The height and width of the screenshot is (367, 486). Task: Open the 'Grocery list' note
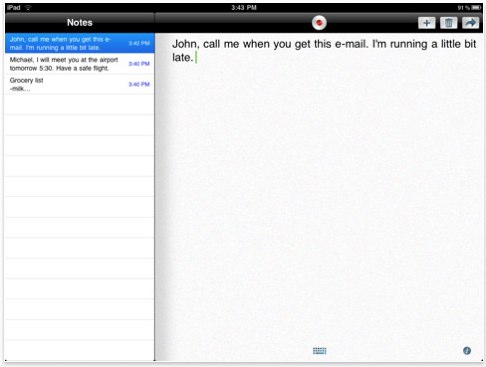[x=80, y=84]
